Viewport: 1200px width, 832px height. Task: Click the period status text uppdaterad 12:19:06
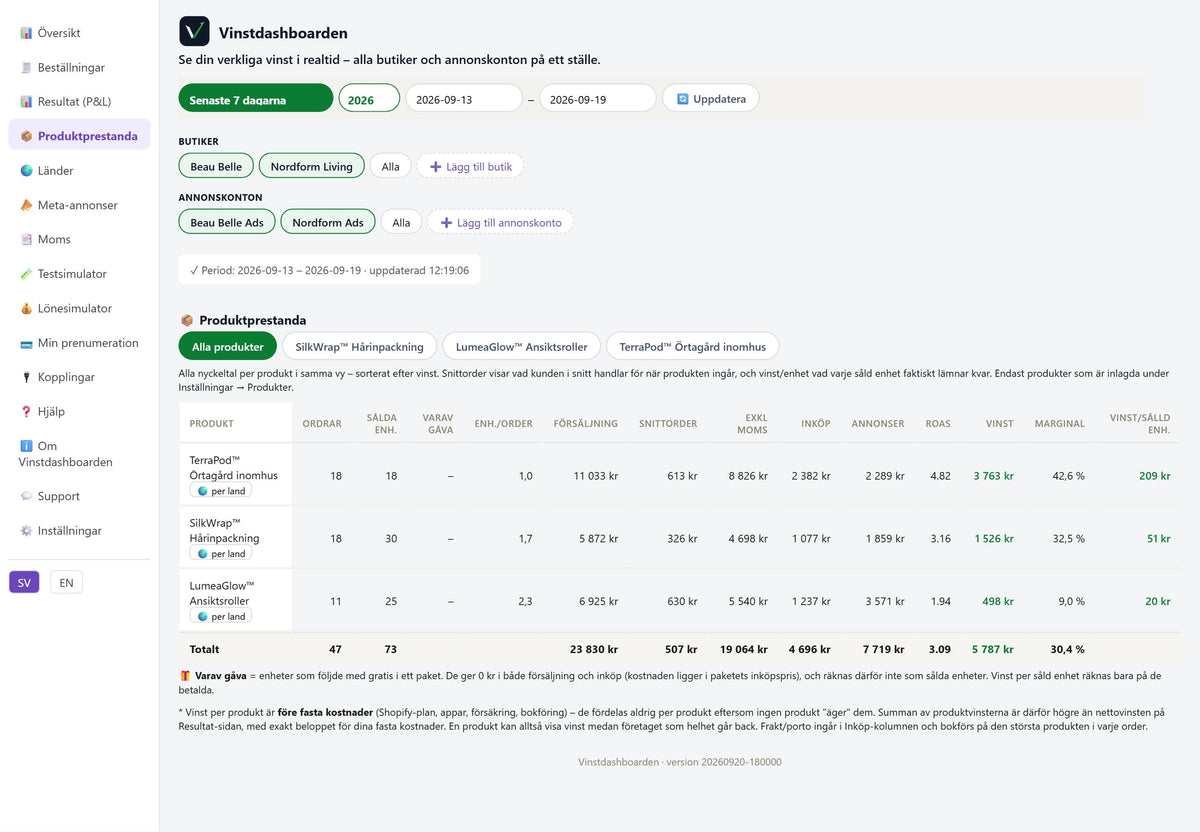tap(419, 270)
